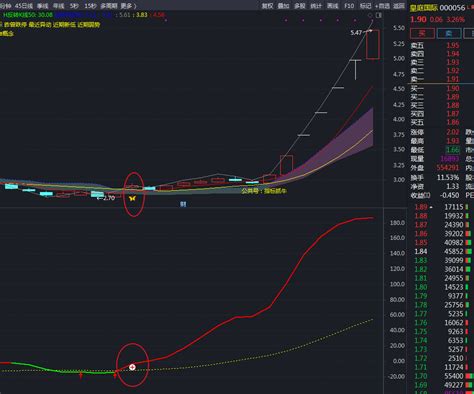Click the latest tall red candlestick
This screenshot has width=474, height=394.
click(x=373, y=44)
